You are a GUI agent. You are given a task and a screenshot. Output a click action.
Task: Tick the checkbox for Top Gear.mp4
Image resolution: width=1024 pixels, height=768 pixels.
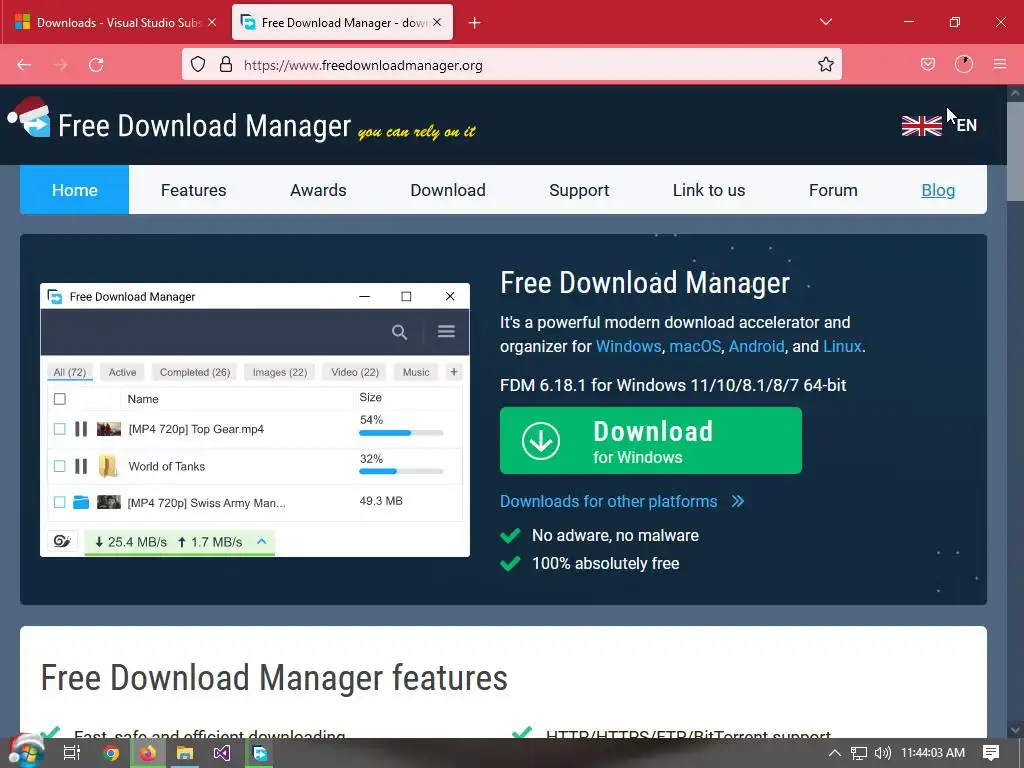pos(59,429)
